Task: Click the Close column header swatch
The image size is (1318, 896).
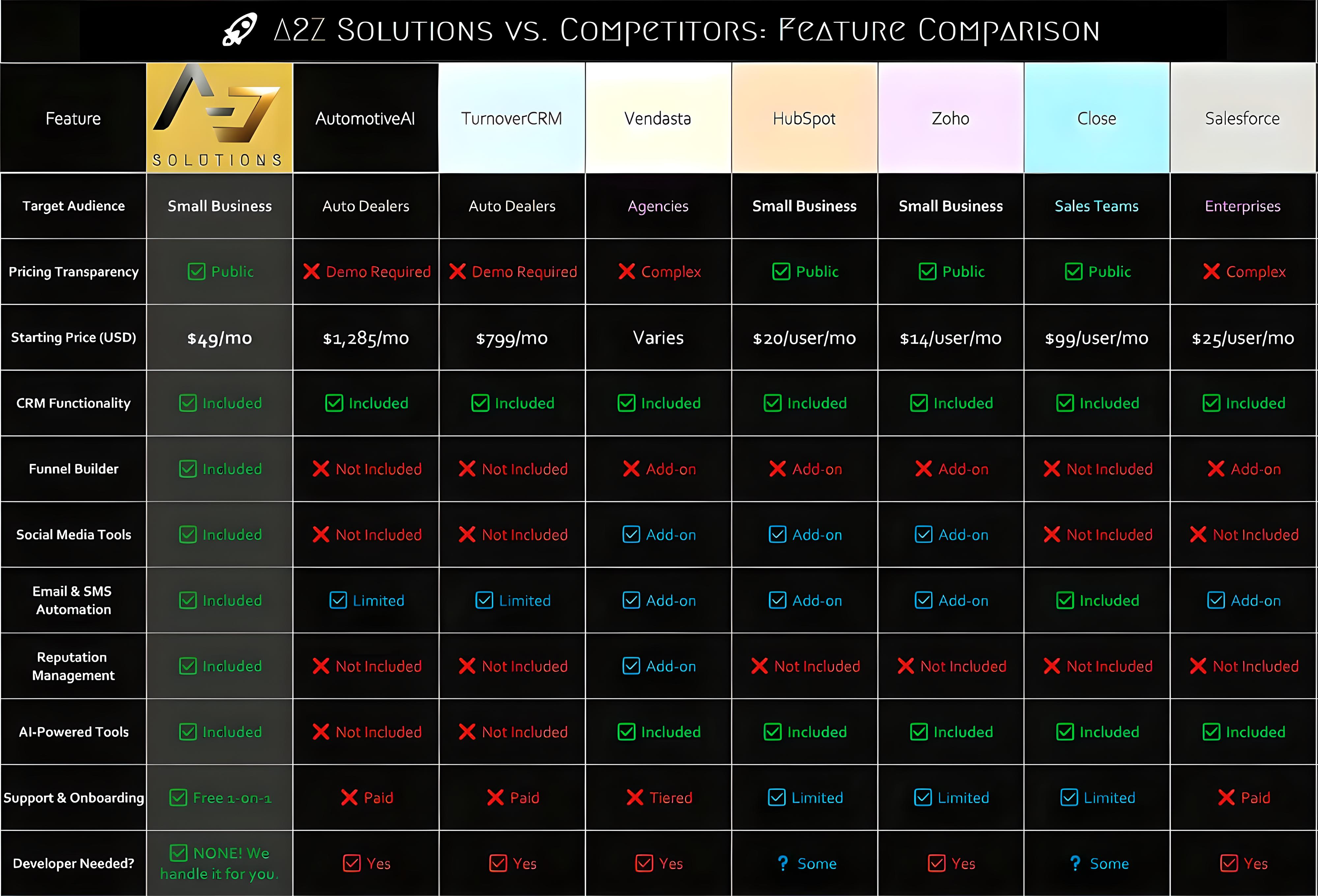Action: coord(1096,118)
